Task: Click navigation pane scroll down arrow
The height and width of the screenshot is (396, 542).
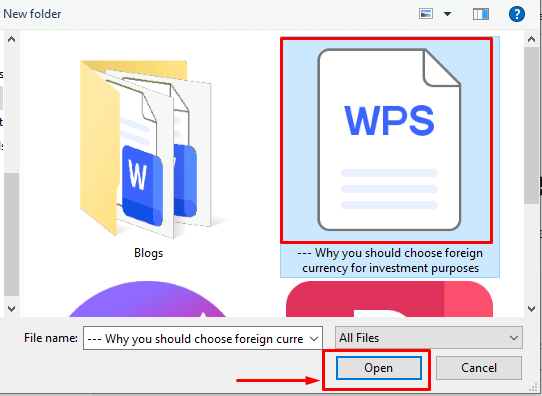Action: pos(11,309)
